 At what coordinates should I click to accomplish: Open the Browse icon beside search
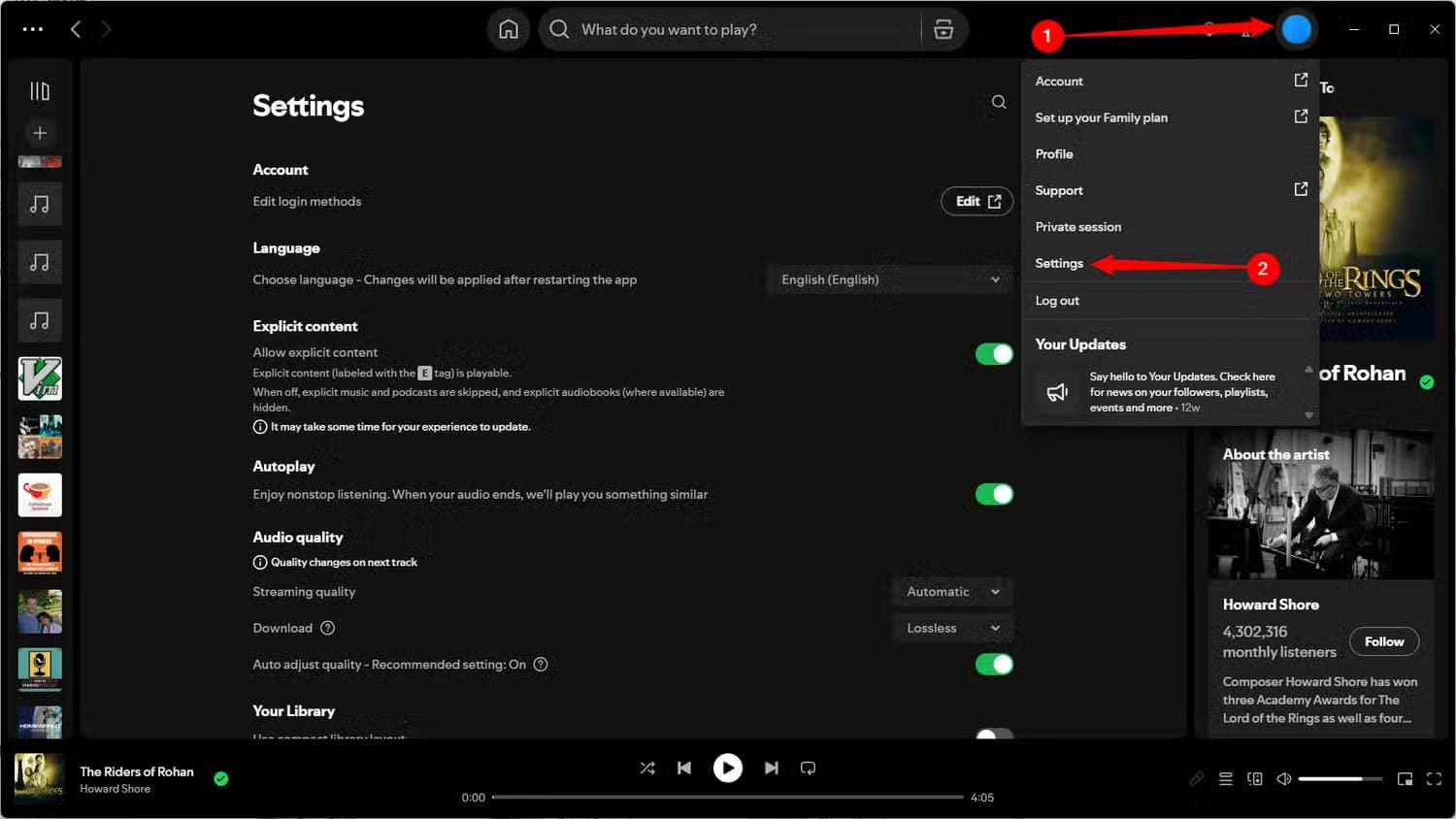(x=943, y=29)
